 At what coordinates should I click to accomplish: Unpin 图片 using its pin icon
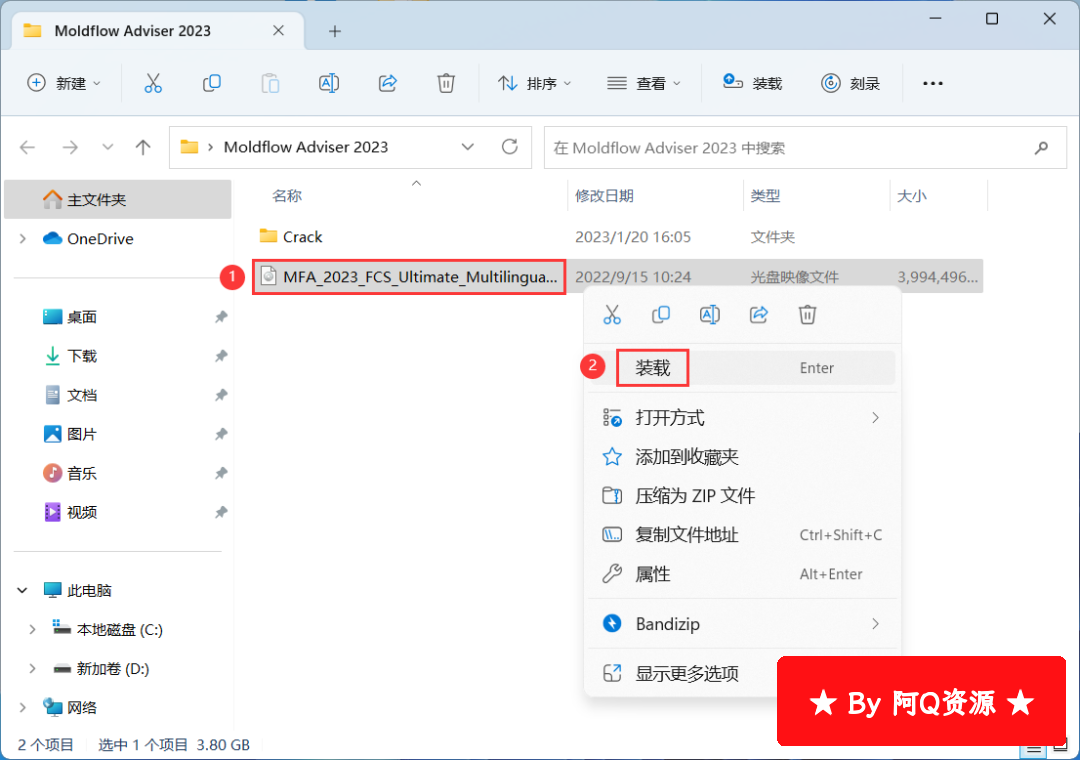point(220,434)
